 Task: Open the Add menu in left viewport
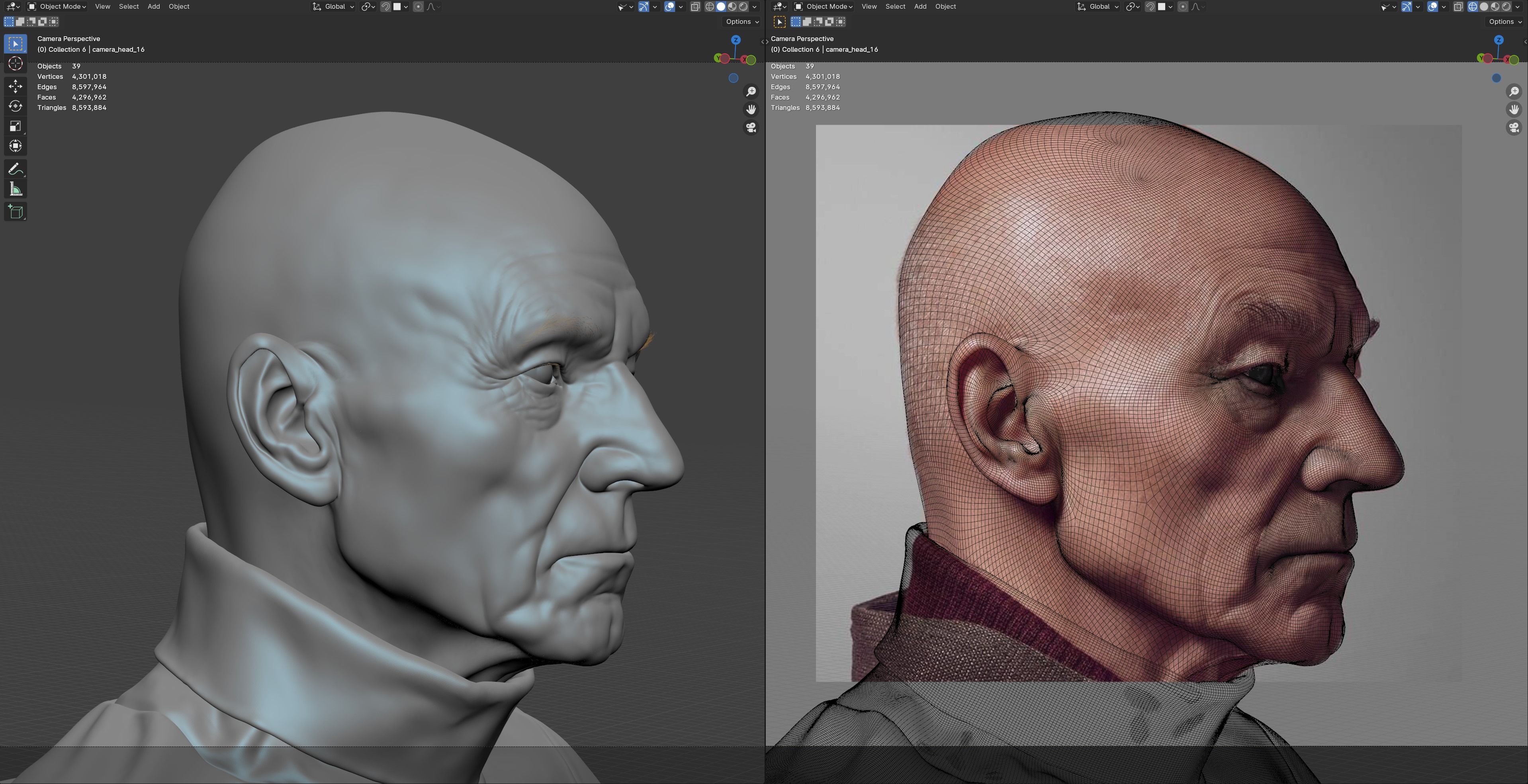pyautogui.click(x=154, y=6)
